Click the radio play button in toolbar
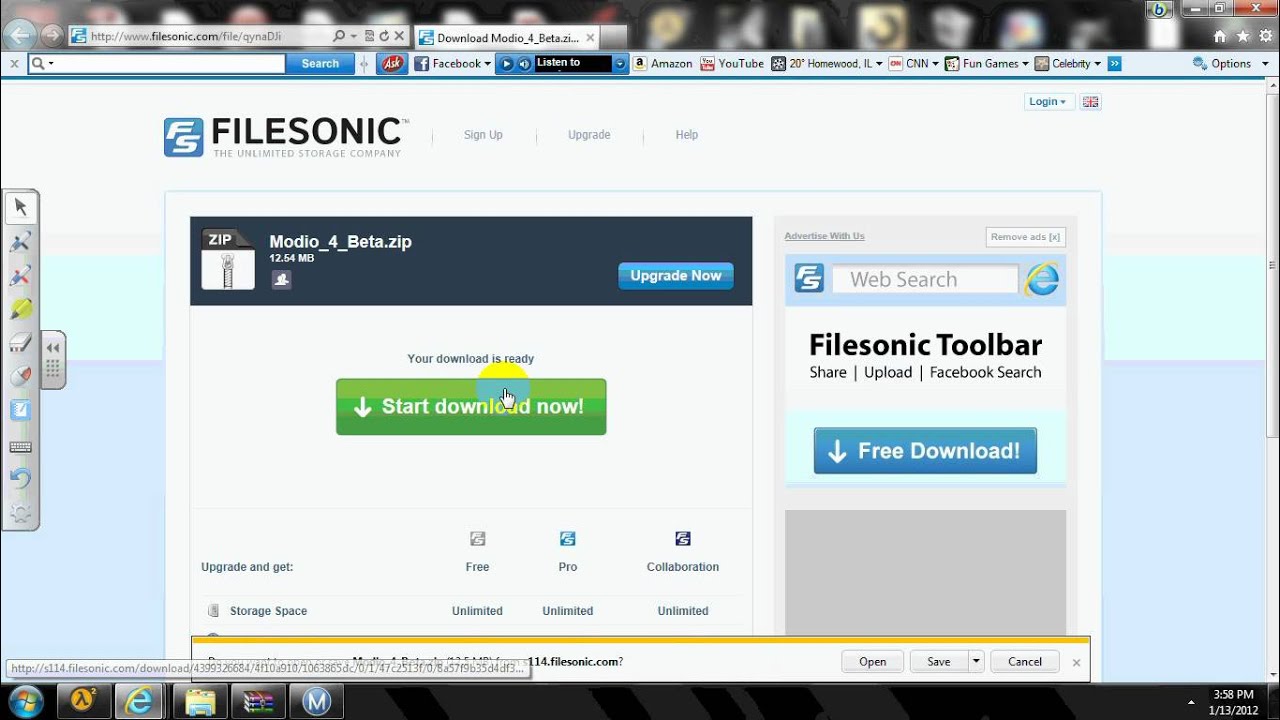Screen dimensions: 1280x720 coord(507,64)
